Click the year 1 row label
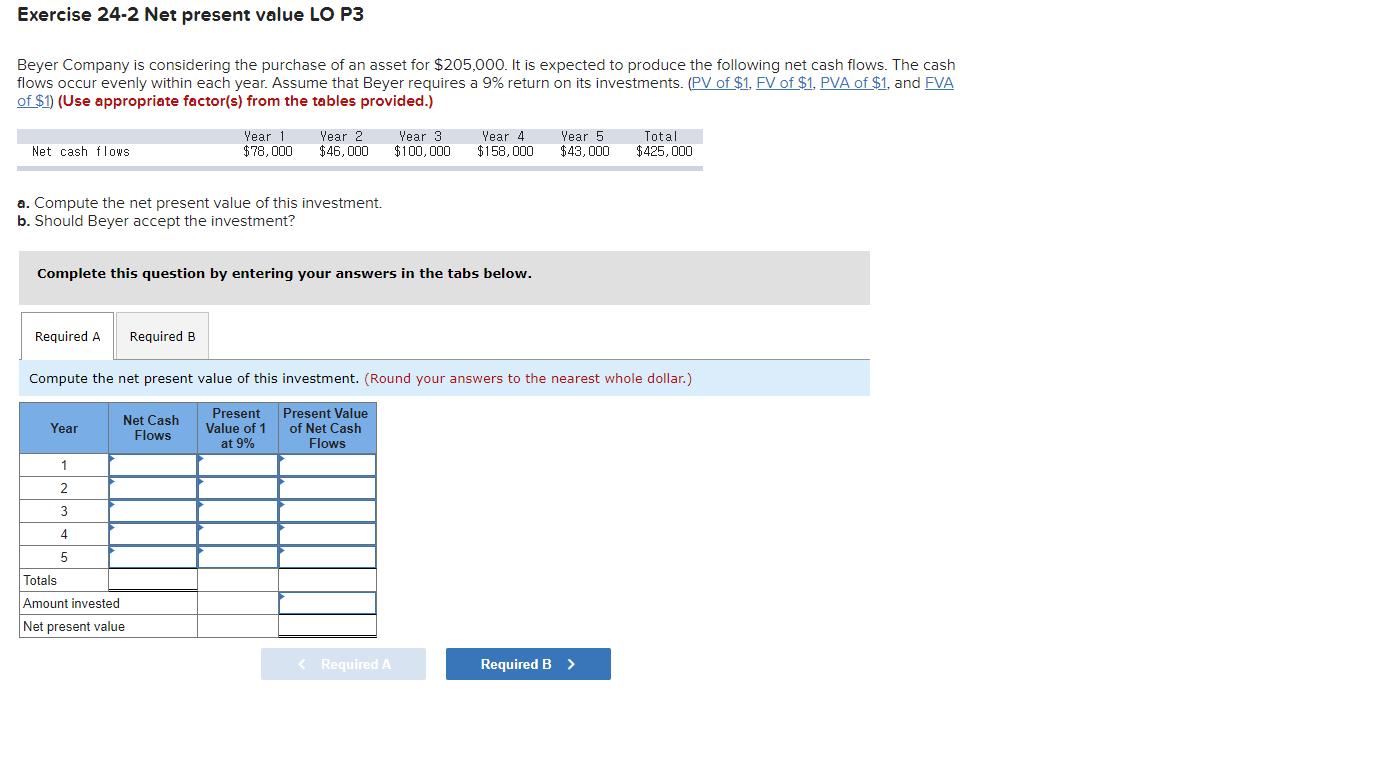 click(64, 465)
